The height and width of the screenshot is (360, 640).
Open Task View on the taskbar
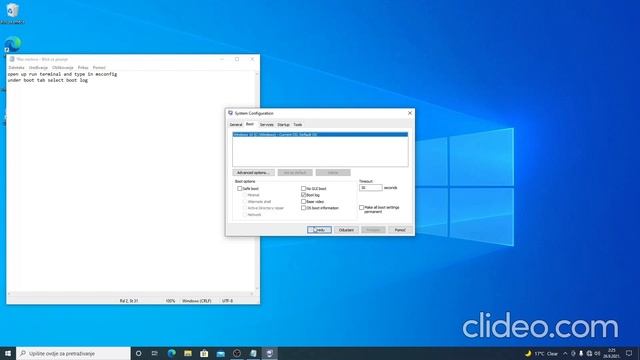coord(155,353)
